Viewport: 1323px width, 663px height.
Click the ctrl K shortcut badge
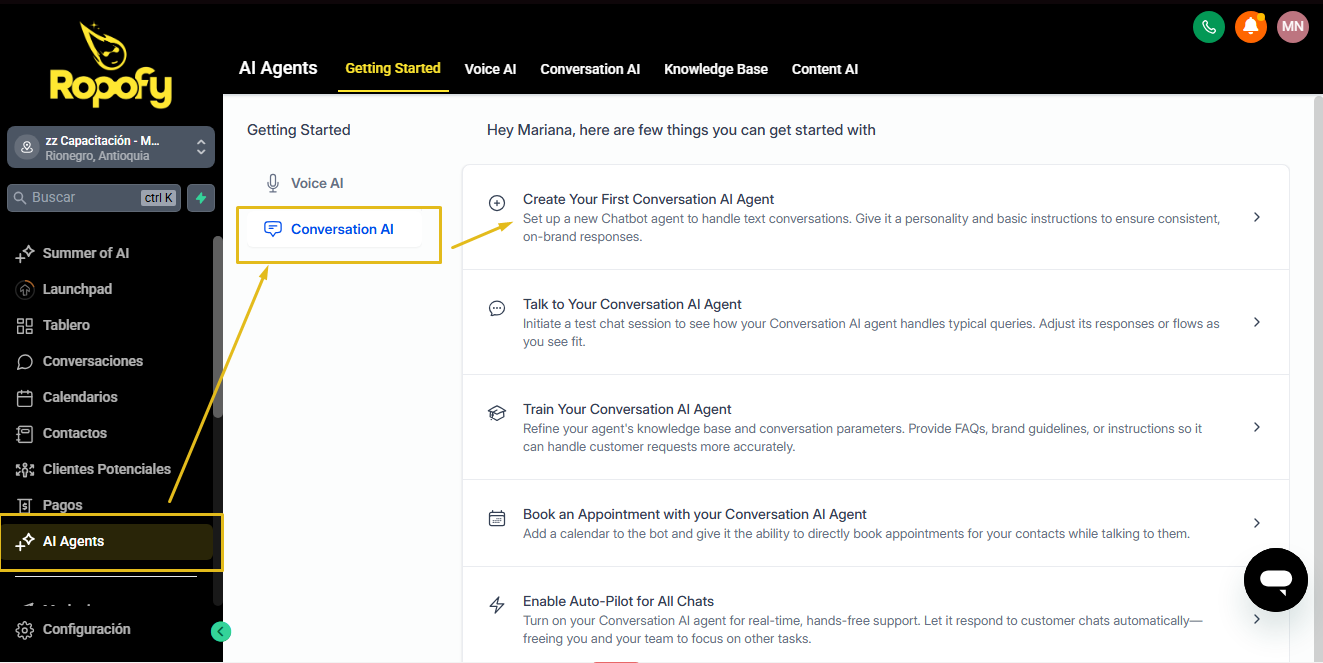[x=158, y=198]
